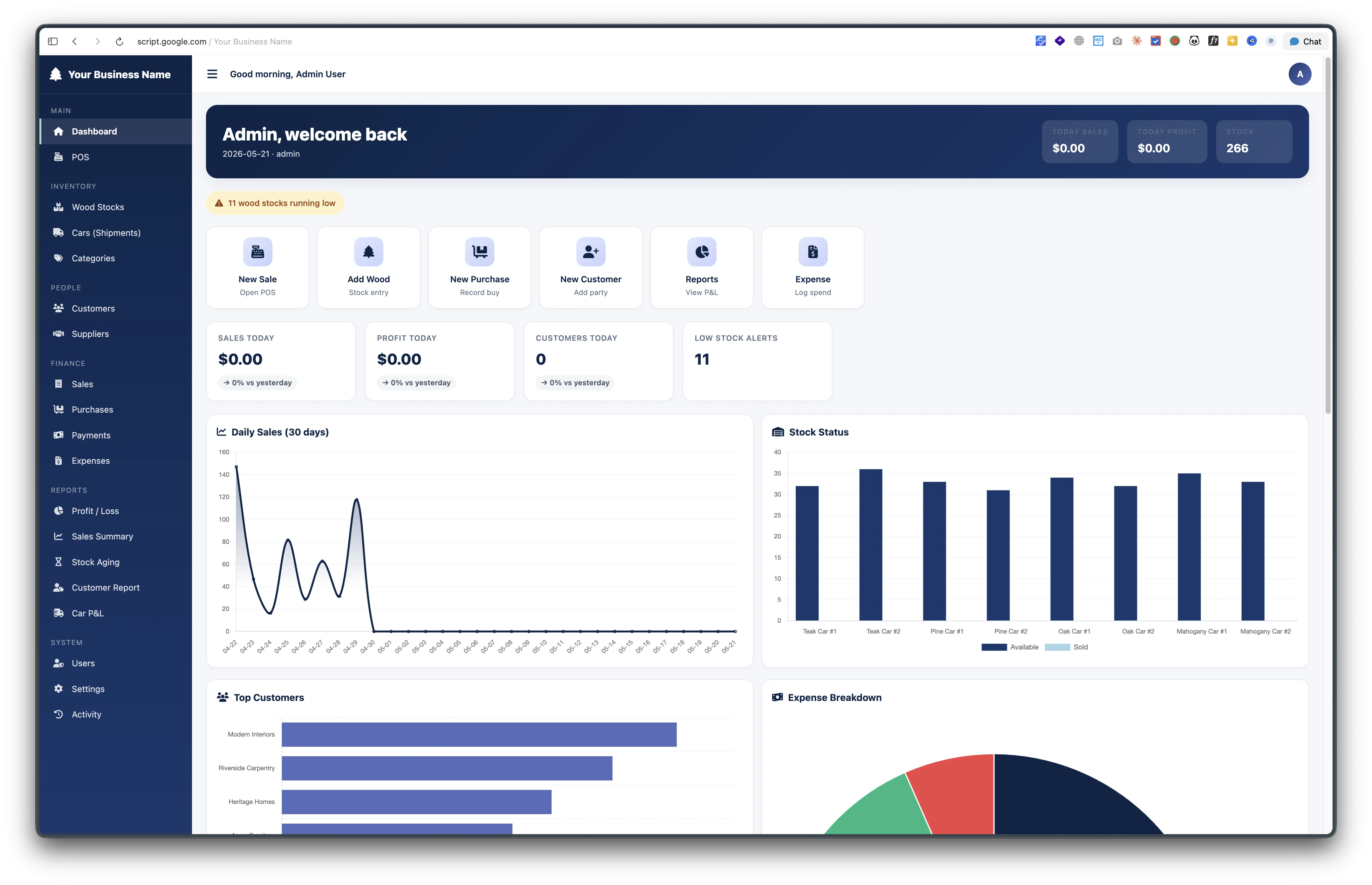Click the Daily Sales line chart icon

pyautogui.click(x=221, y=432)
